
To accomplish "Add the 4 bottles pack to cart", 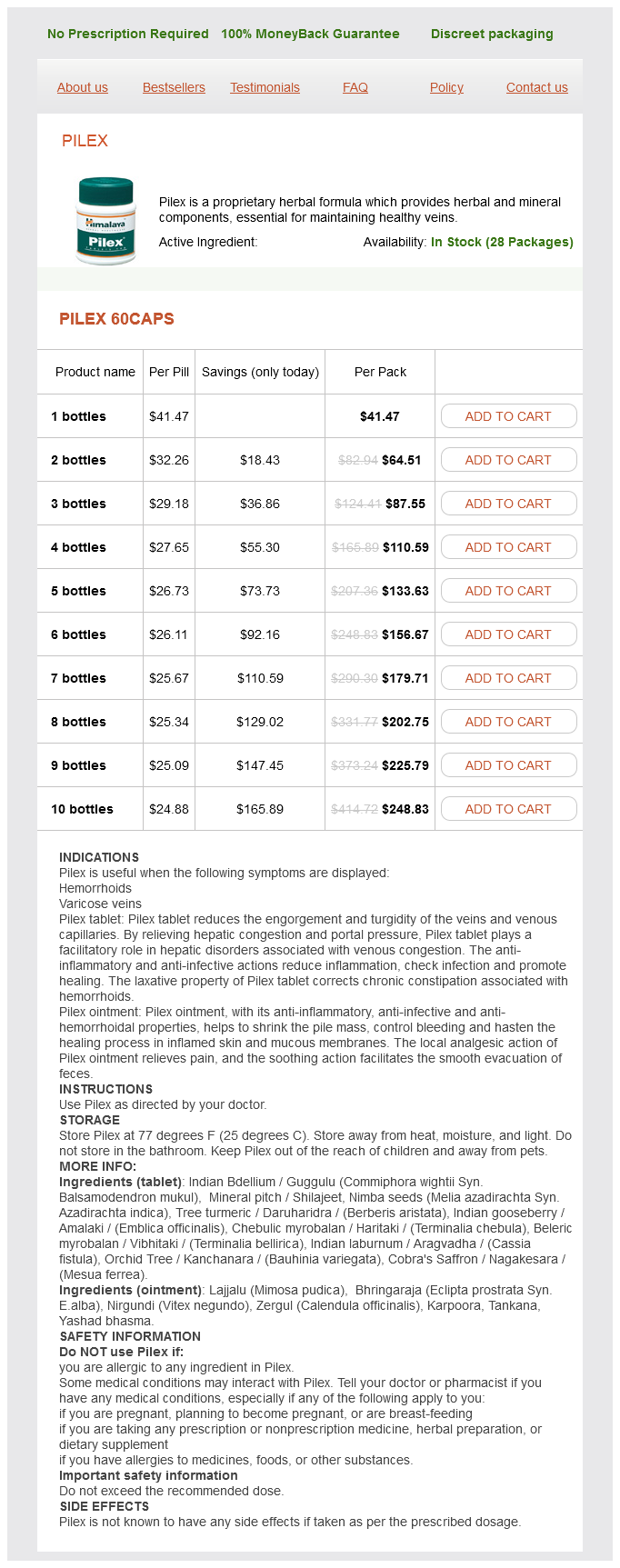I will (508, 547).
